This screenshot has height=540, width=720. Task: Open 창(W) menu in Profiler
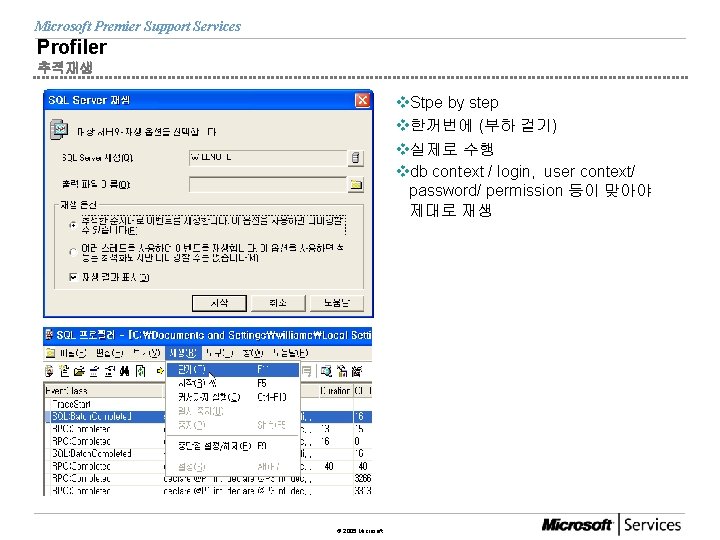click(253, 353)
